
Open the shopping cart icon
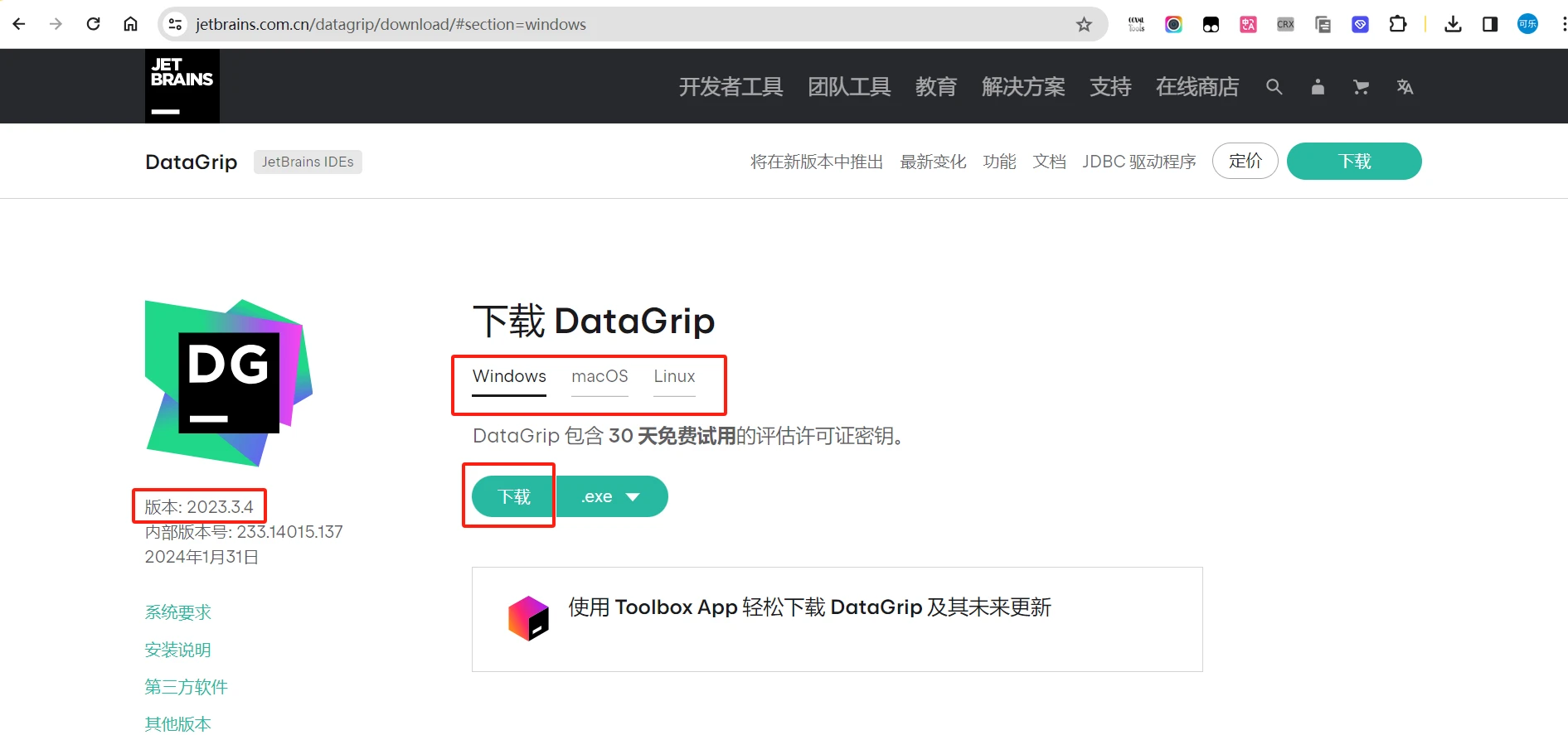pyautogui.click(x=1361, y=87)
